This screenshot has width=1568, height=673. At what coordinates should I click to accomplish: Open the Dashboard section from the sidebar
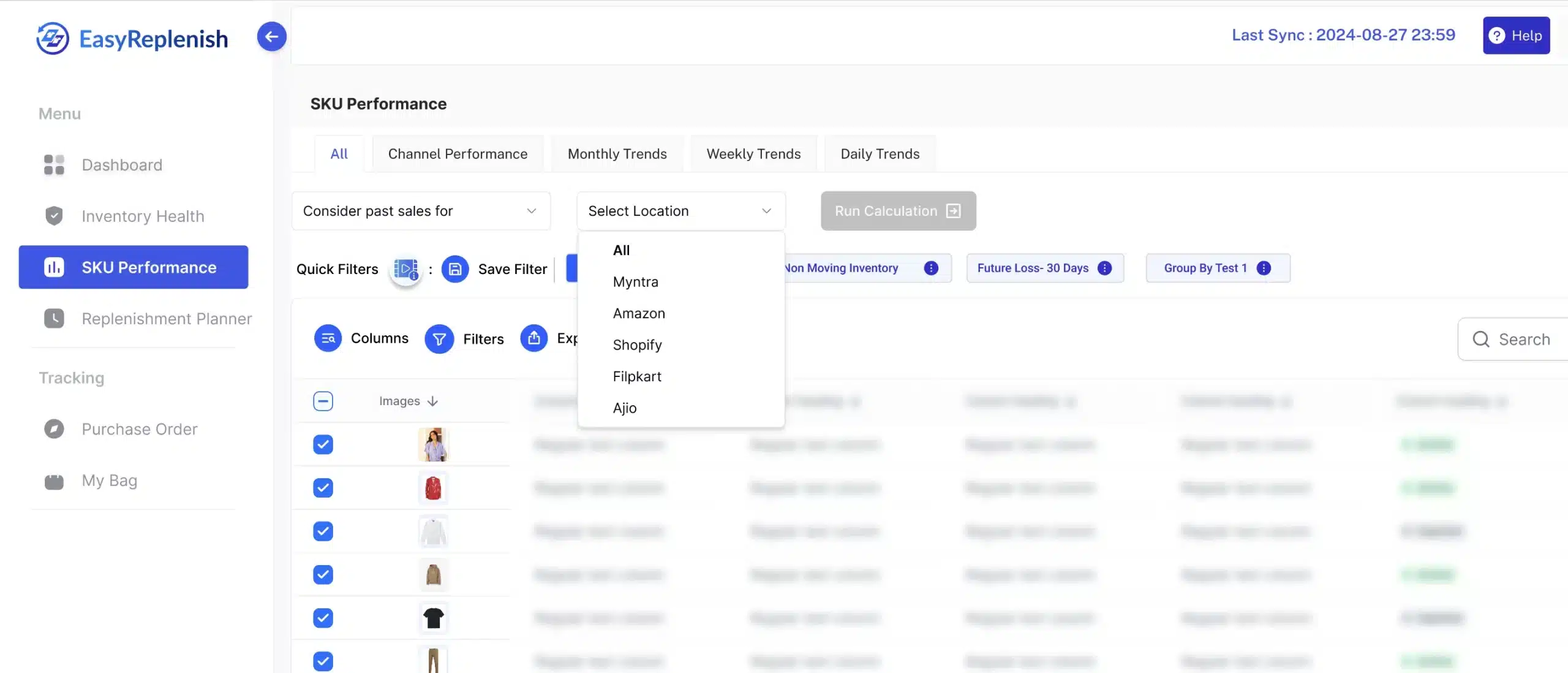click(122, 165)
